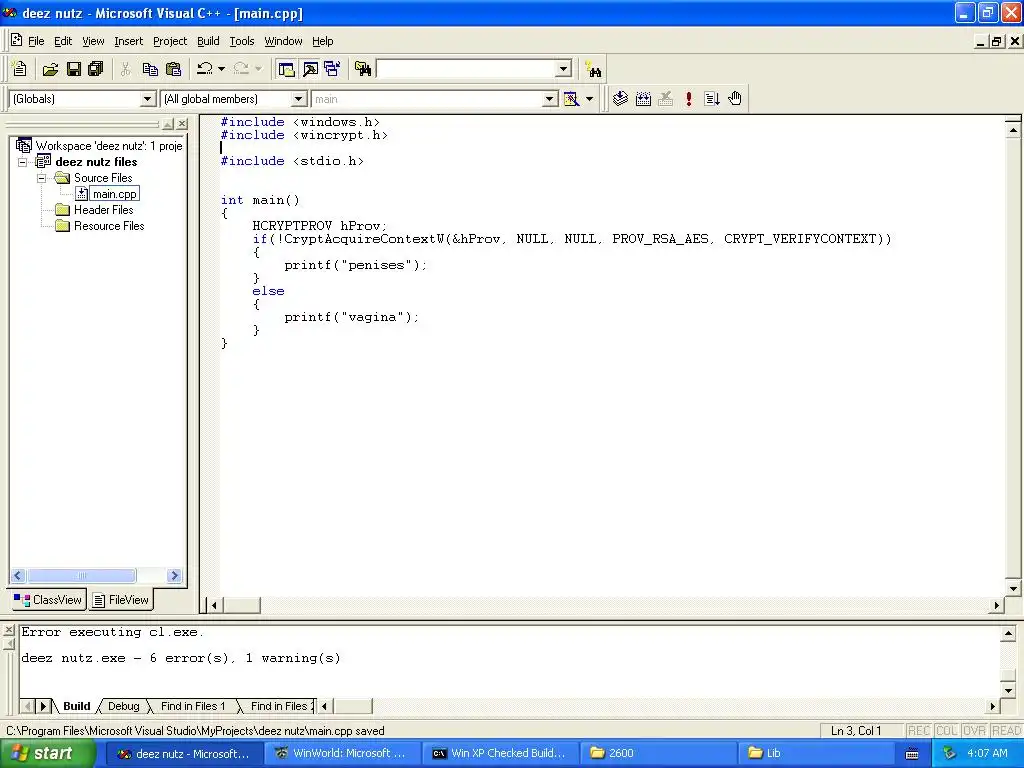The width and height of the screenshot is (1024, 768).
Task: Click the WizardBar actions wand icon
Action: (x=571, y=99)
